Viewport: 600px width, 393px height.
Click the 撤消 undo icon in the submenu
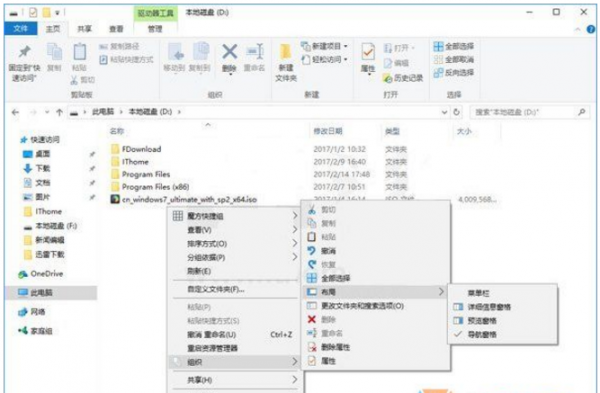point(312,251)
